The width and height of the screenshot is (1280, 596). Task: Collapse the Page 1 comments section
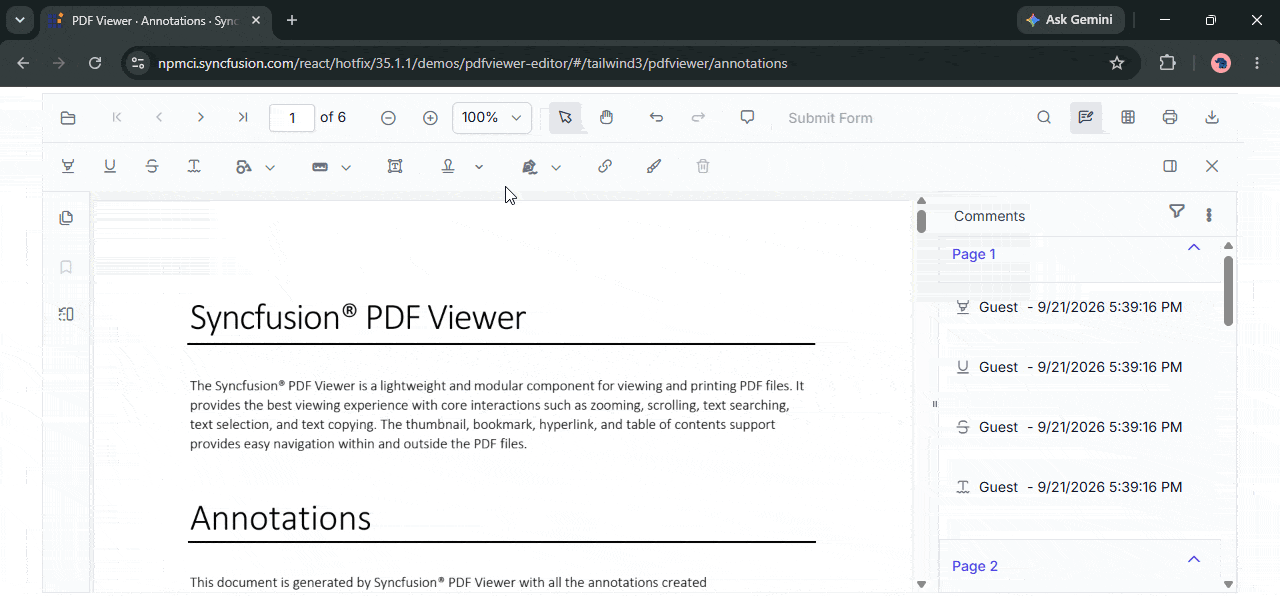tap(1193, 247)
